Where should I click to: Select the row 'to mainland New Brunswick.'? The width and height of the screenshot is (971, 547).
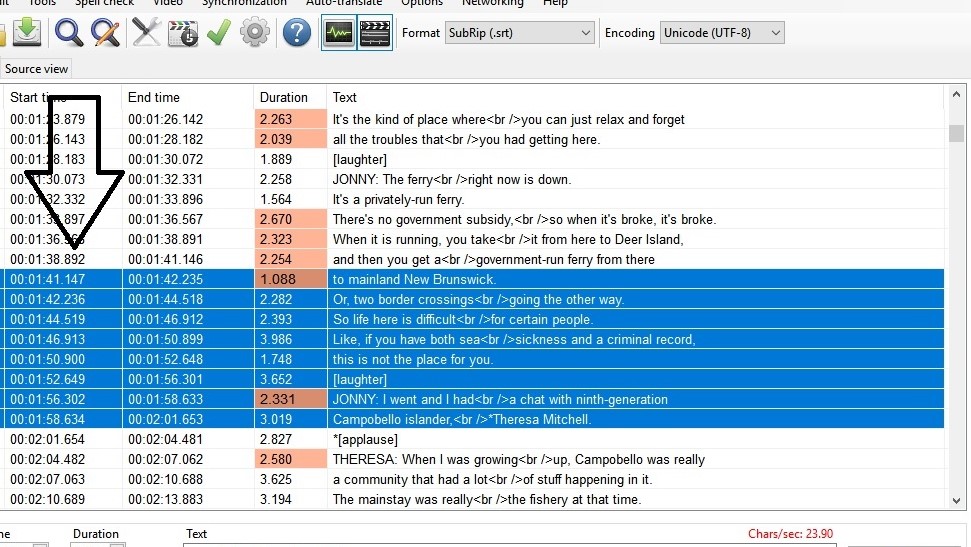474,279
